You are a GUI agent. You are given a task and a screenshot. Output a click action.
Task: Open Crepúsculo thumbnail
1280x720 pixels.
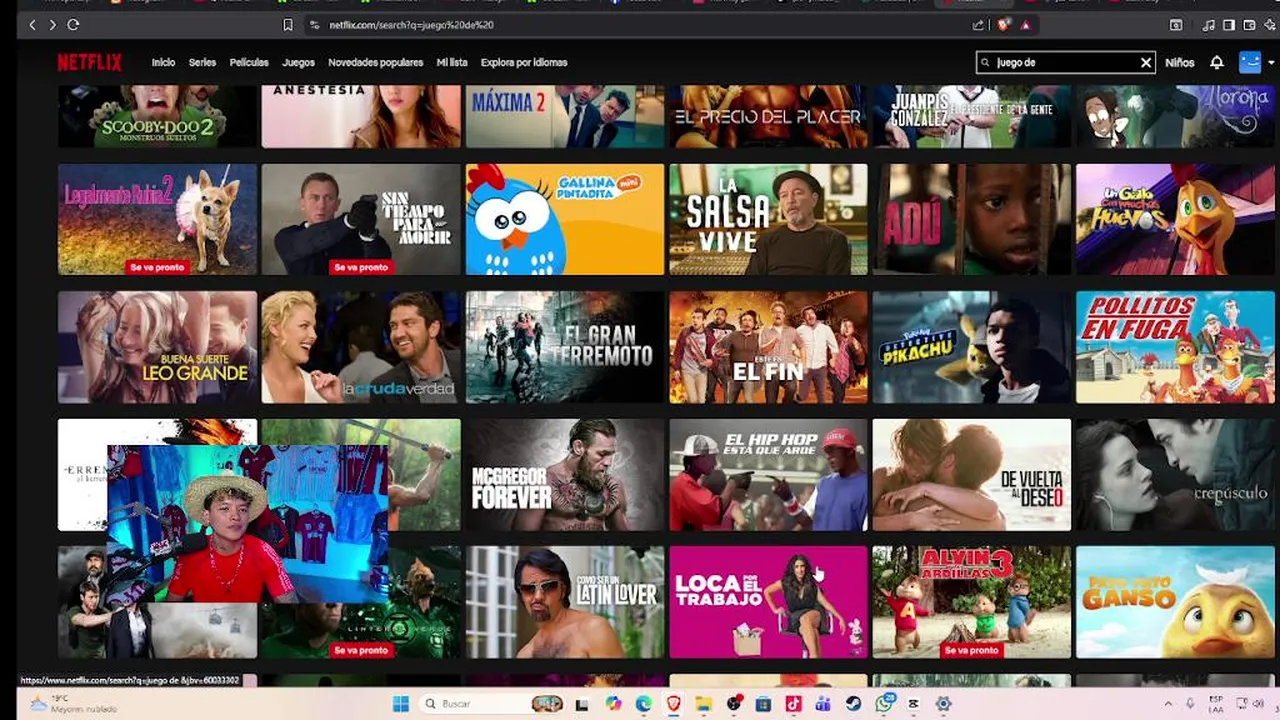(x=1175, y=475)
